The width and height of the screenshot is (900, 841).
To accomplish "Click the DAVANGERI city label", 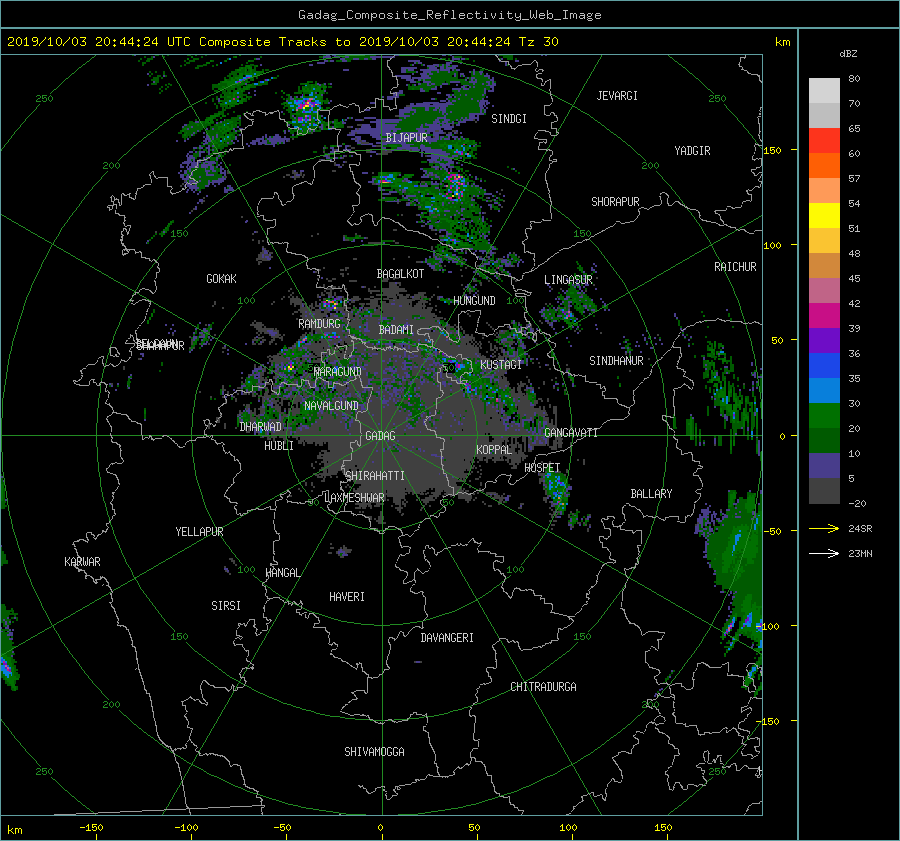I will pyautogui.click(x=447, y=638).
